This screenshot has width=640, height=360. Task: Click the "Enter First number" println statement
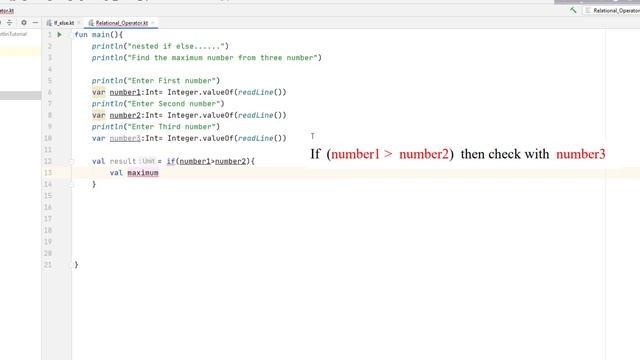pos(156,81)
